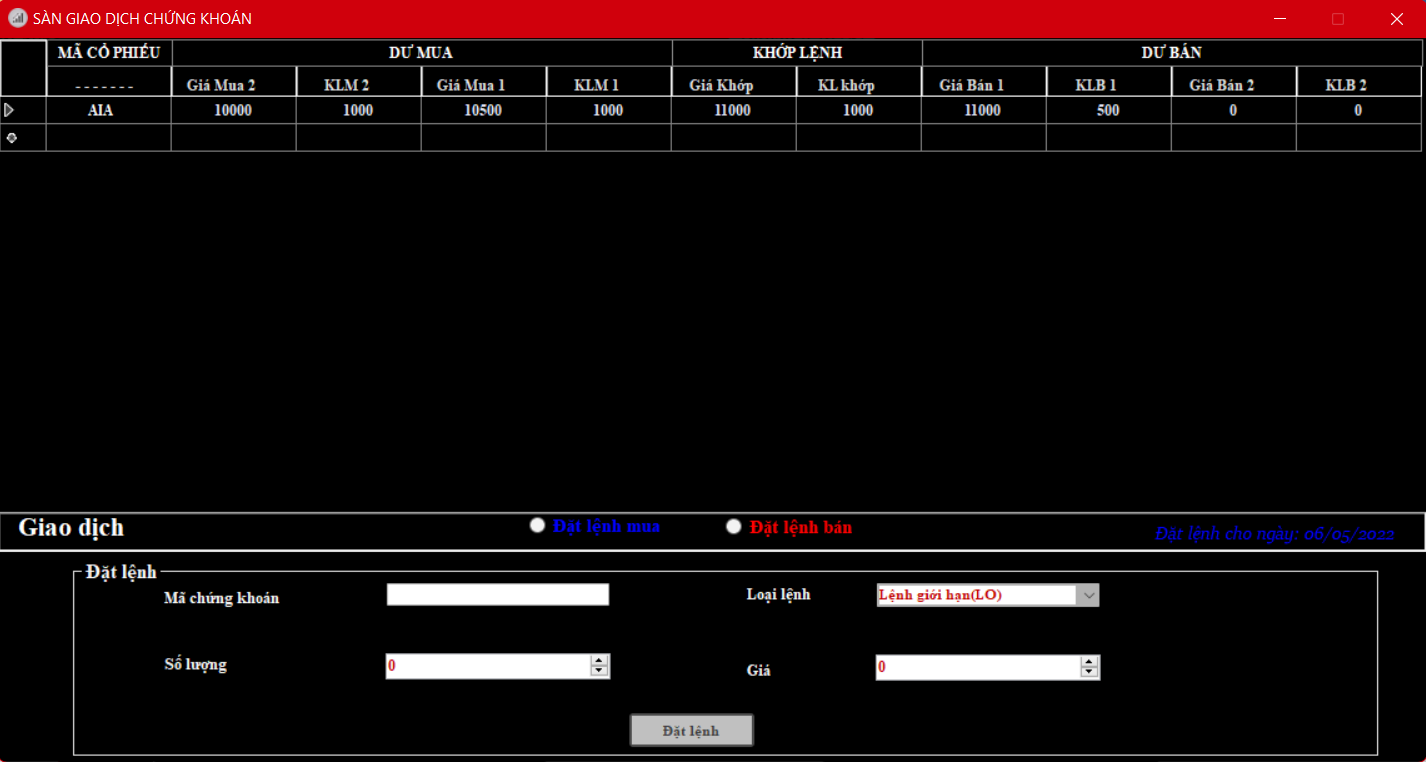Click the KLM 1 column header
This screenshot has height=762, width=1426.
[x=609, y=82]
